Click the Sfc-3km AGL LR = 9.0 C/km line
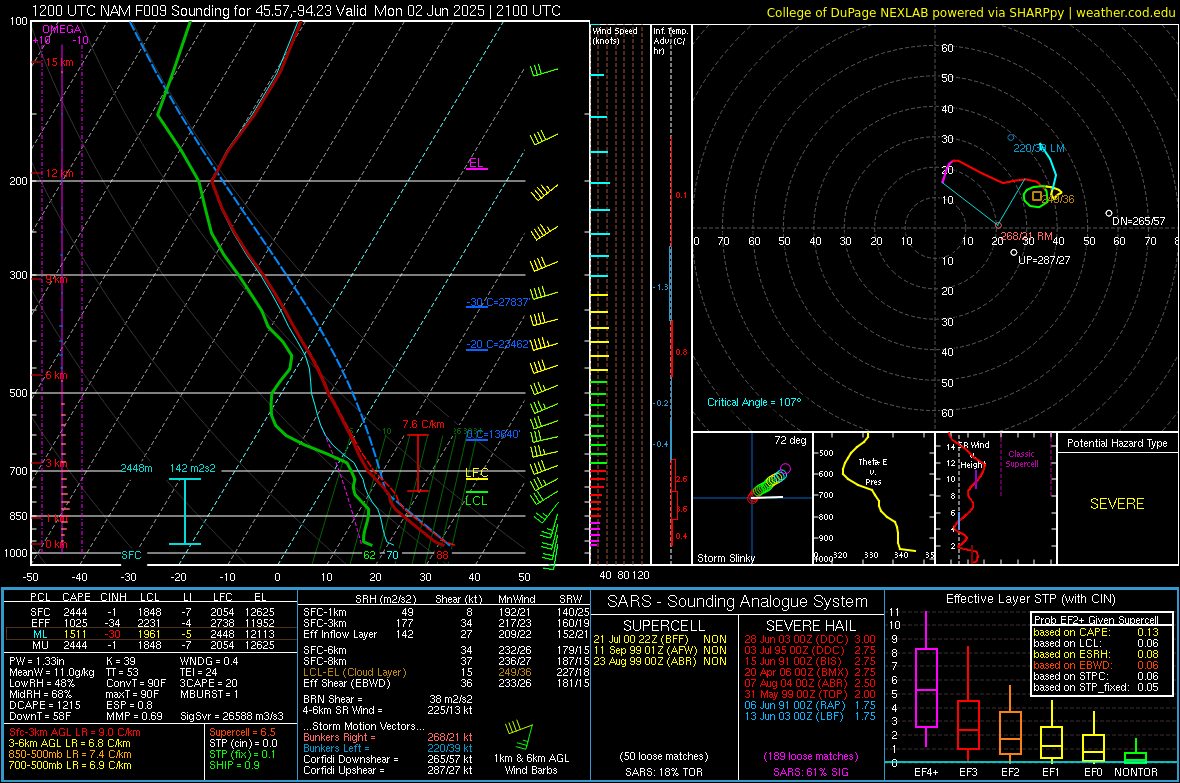Image resolution: width=1180 pixels, height=783 pixels. (x=75, y=732)
